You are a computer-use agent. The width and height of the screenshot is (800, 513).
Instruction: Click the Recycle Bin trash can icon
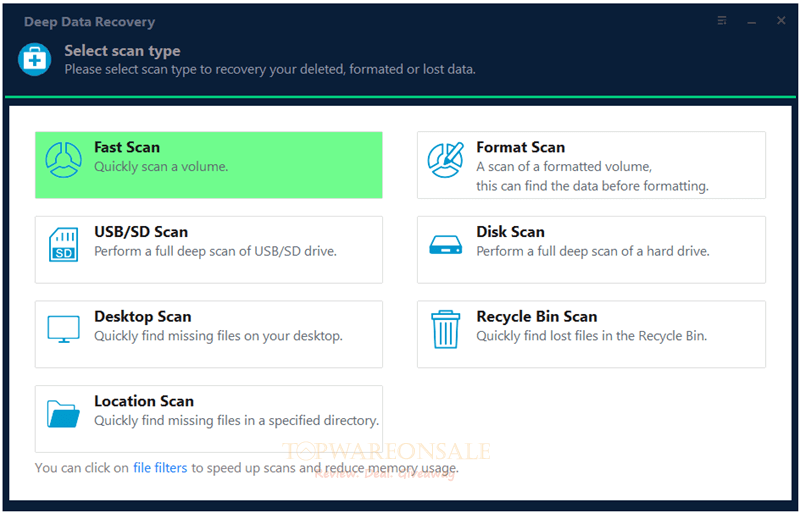click(445, 329)
